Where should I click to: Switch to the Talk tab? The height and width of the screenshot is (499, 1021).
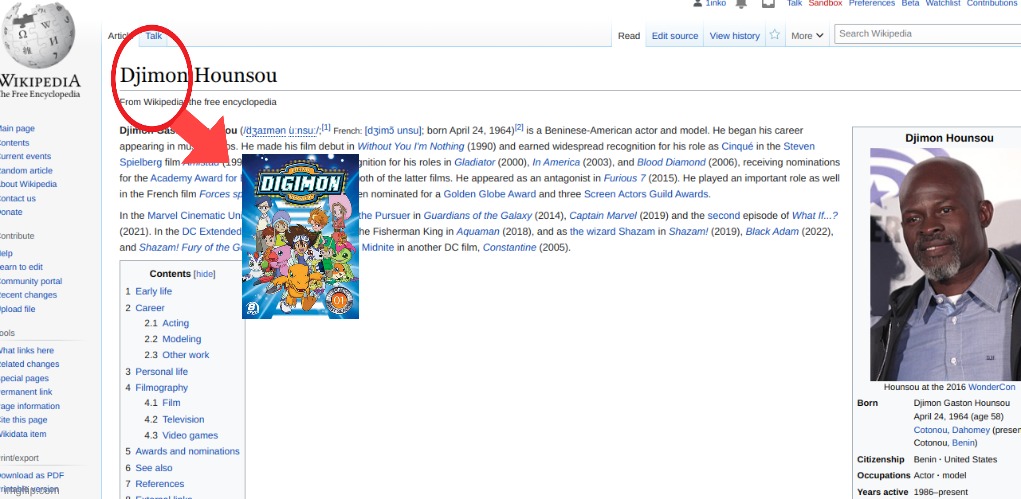pyautogui.click(x=154, y=36)
